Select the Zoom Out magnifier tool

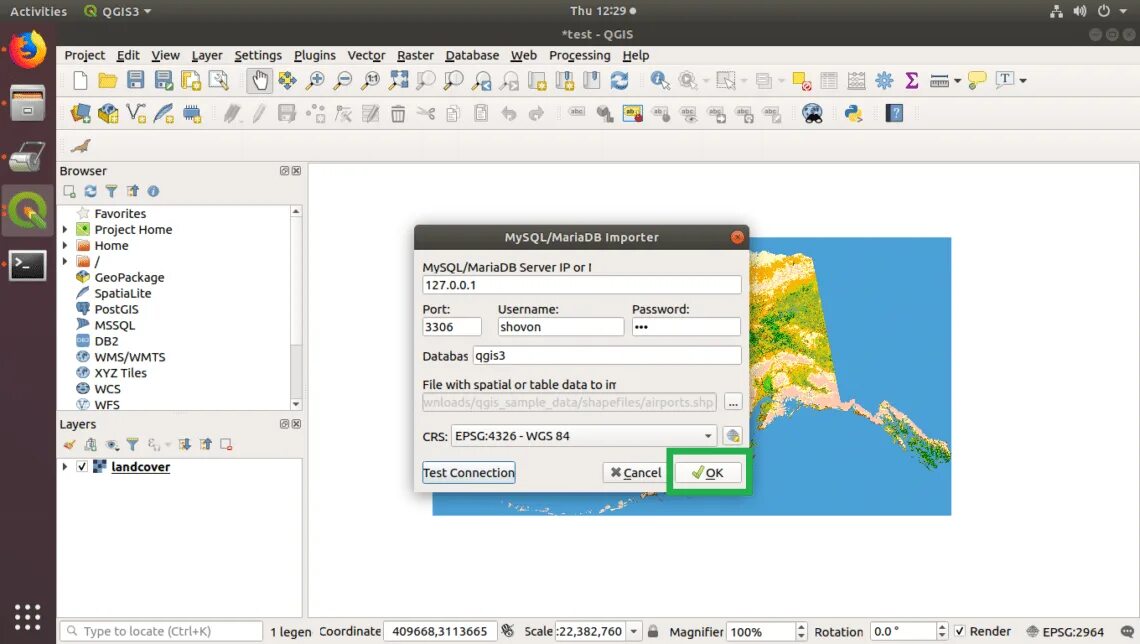click(x=342, y=80)
